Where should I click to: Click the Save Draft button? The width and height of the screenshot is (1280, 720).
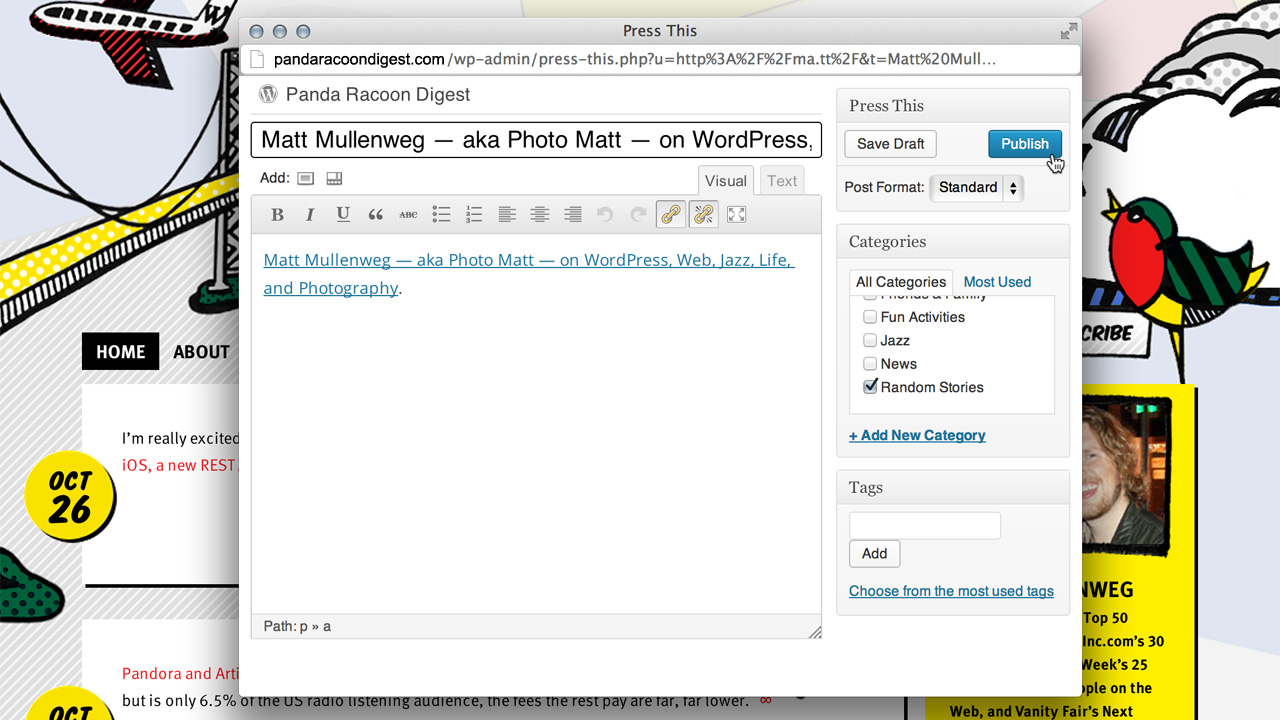click(x=890, y=143)
